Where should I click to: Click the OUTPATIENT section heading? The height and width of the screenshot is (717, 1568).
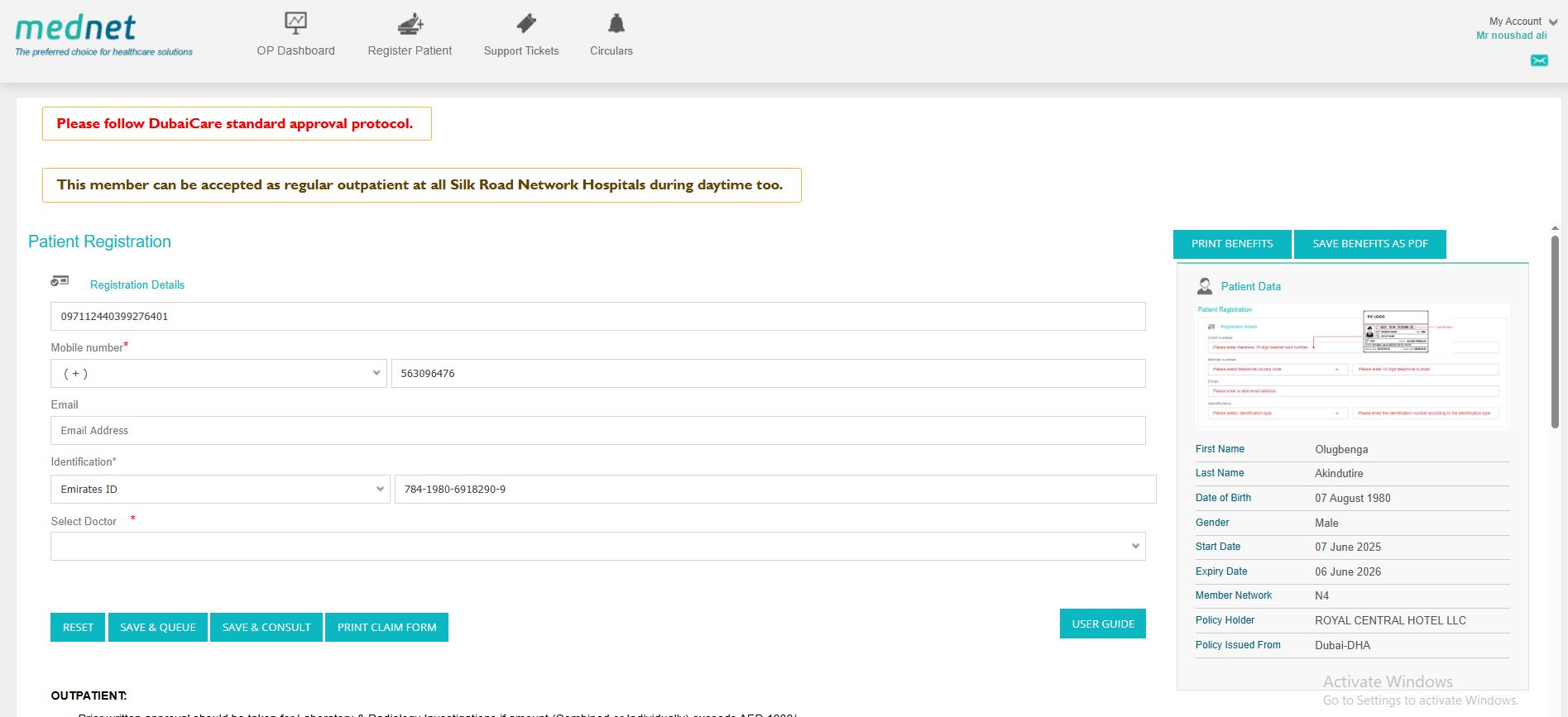point(89,695)
